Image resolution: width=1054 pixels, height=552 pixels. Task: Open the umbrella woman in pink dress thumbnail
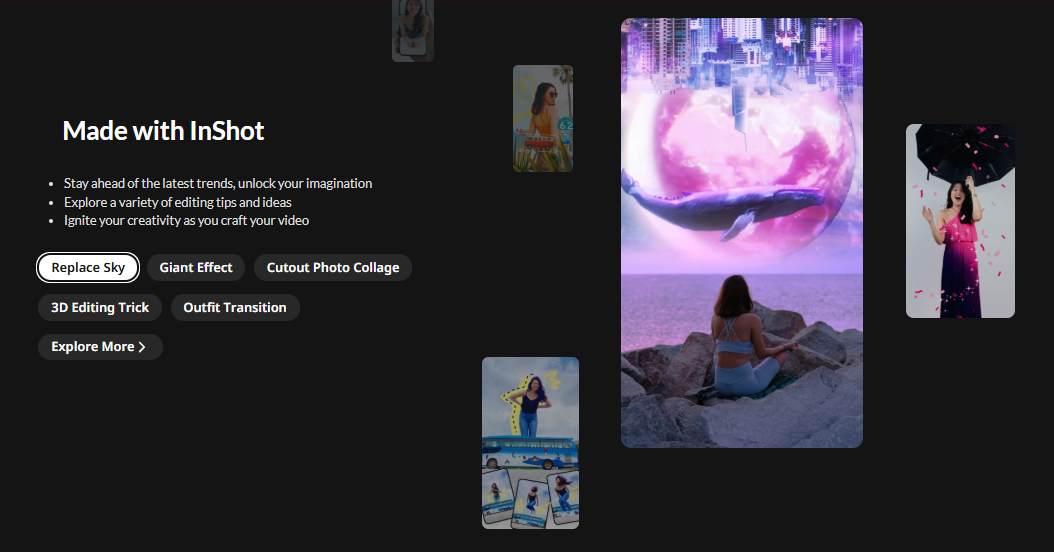[960, 221]
